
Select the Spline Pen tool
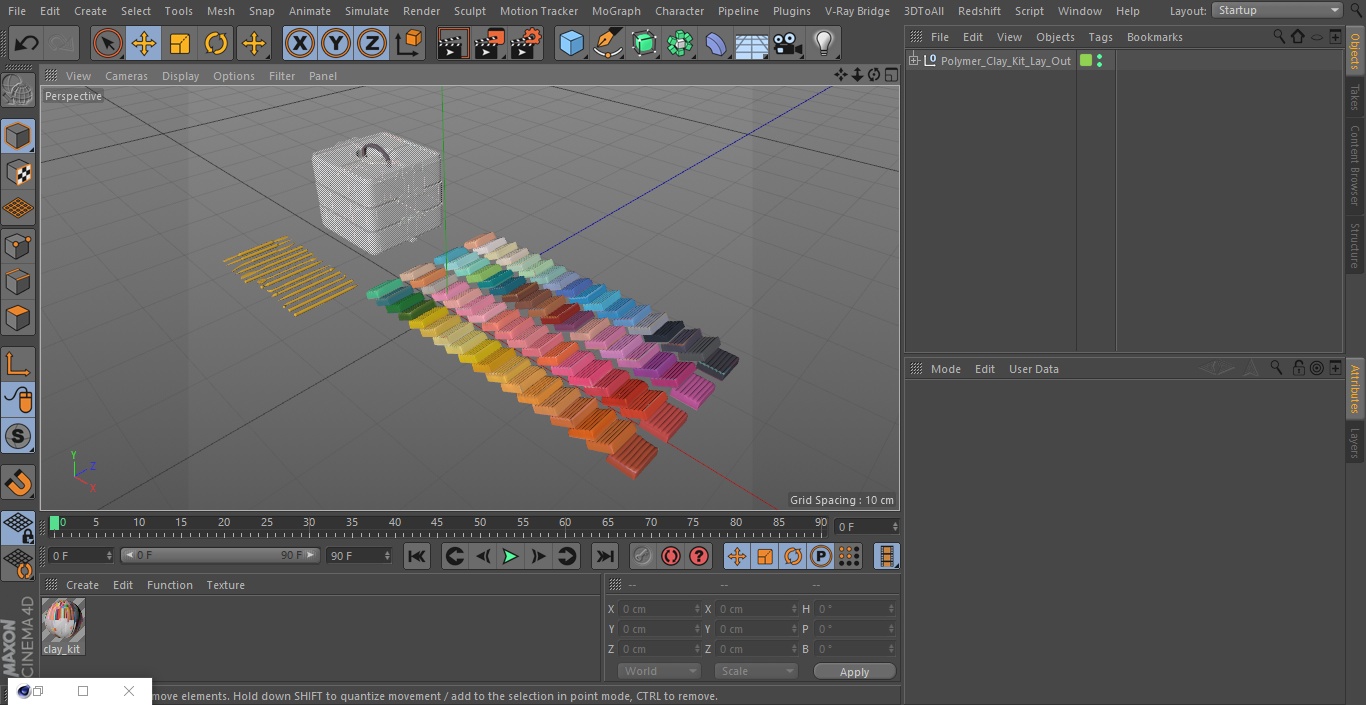[x=607, y=43]
